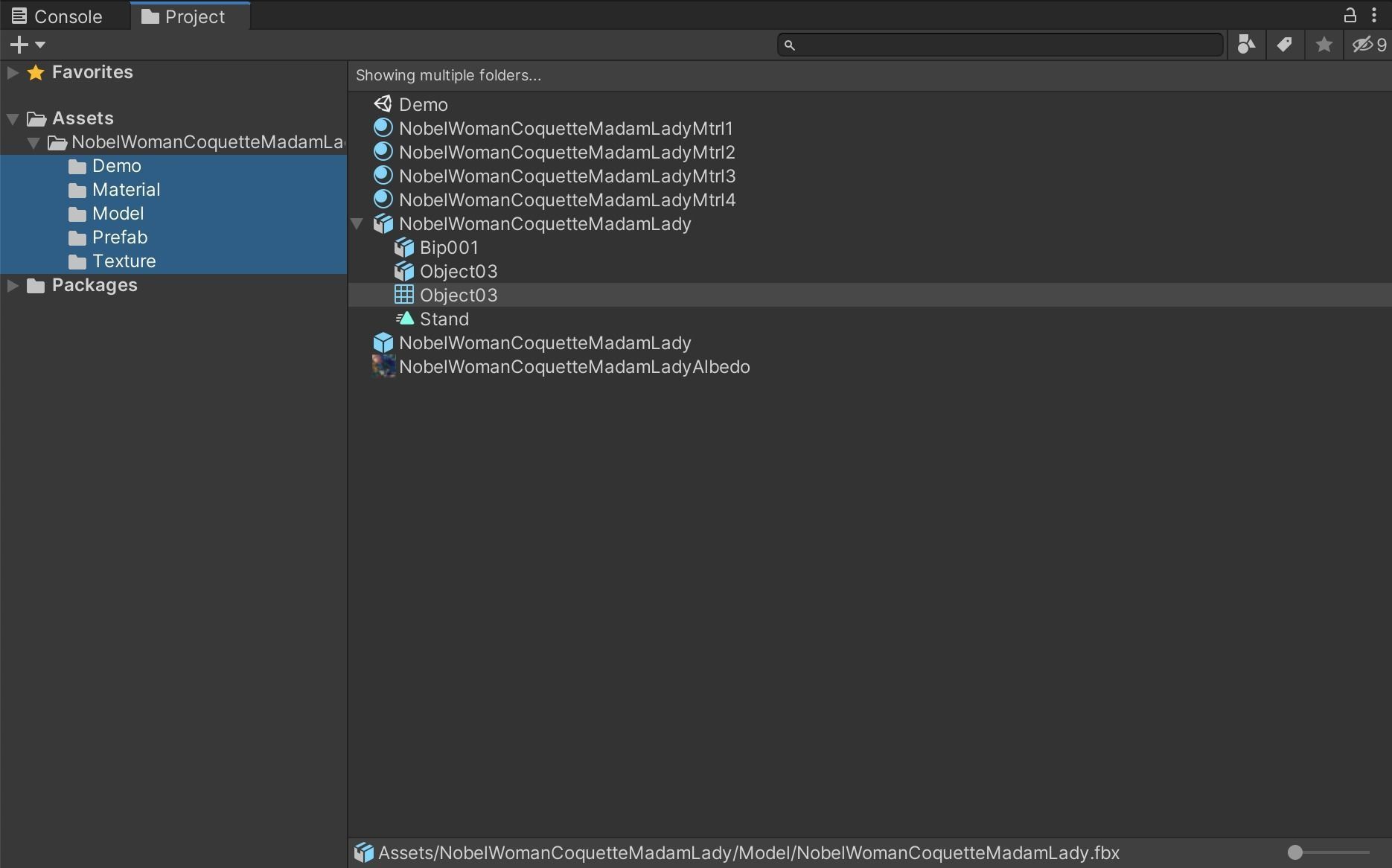This screenshot has height=868, width=1392.
Task: Open Search by Type filter
Action: (1246, 45)
